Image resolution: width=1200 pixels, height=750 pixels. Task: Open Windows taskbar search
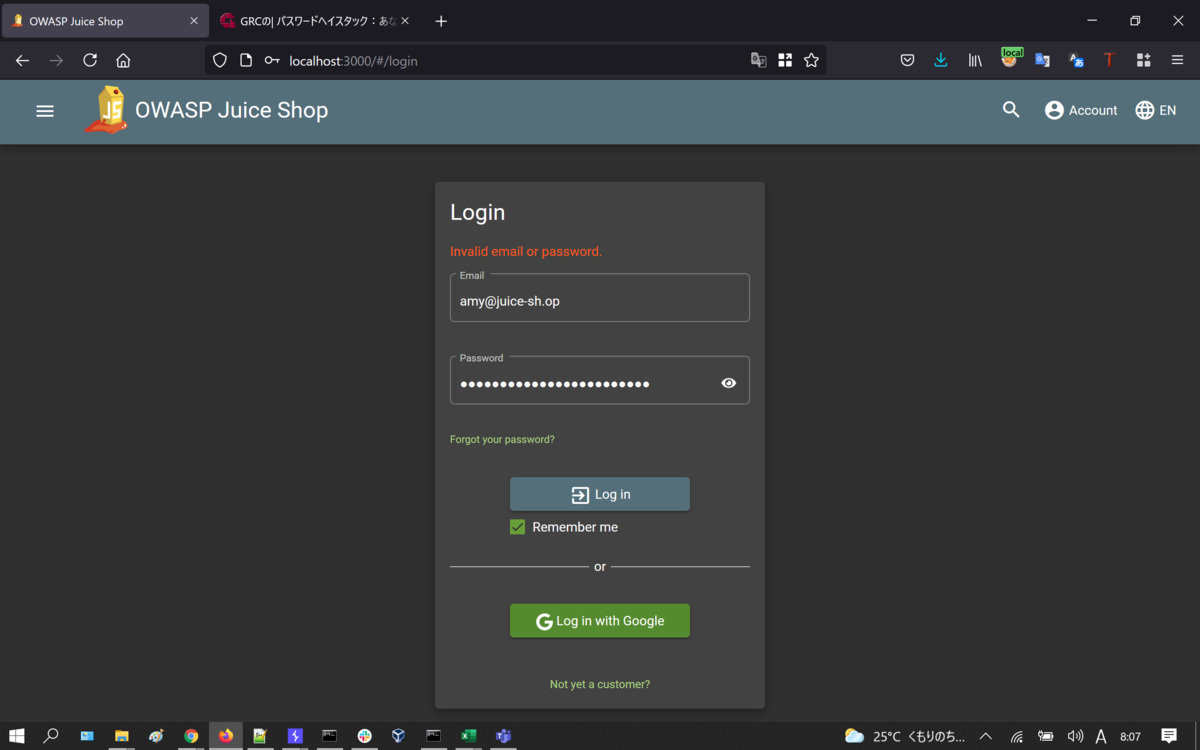tap(51, 736)
